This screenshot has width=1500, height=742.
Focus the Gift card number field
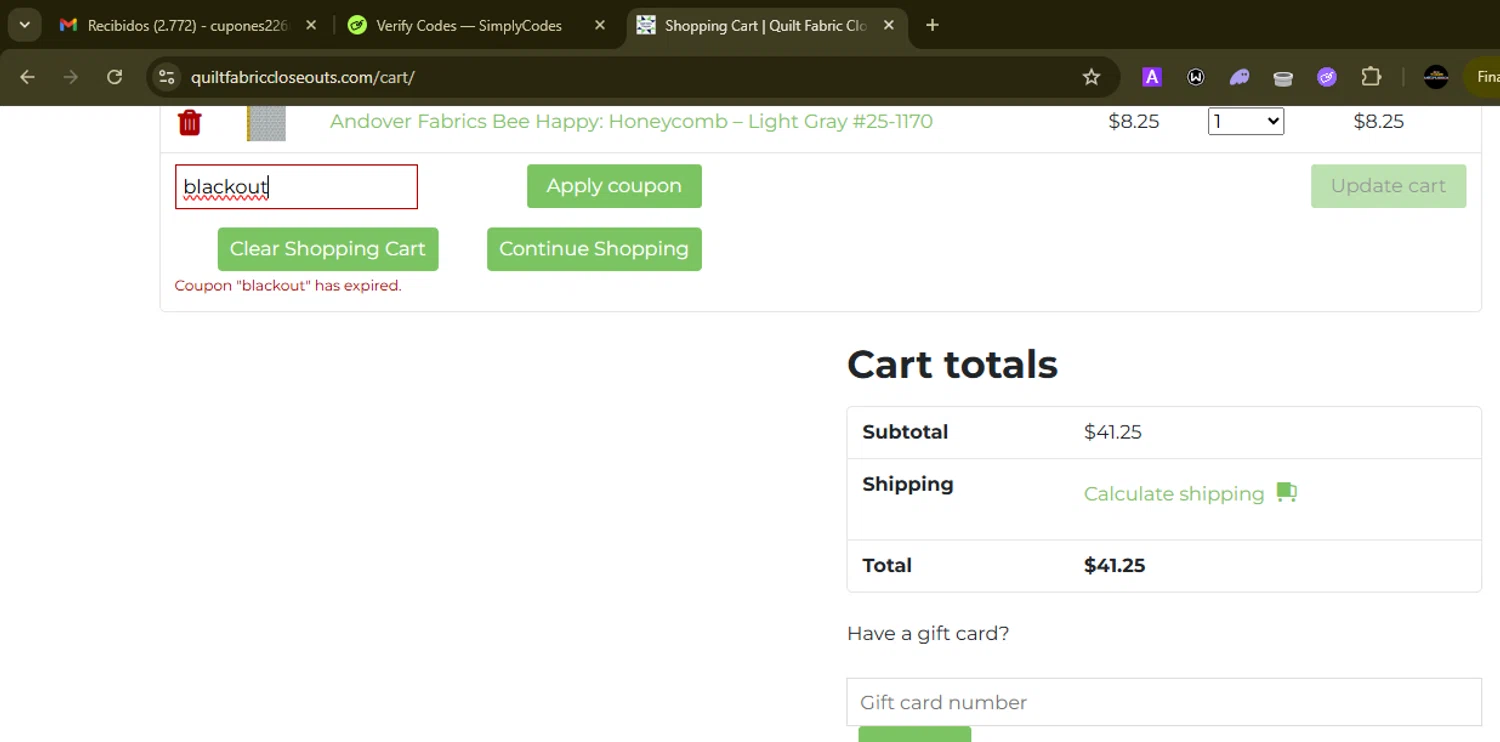(1164, 702)
